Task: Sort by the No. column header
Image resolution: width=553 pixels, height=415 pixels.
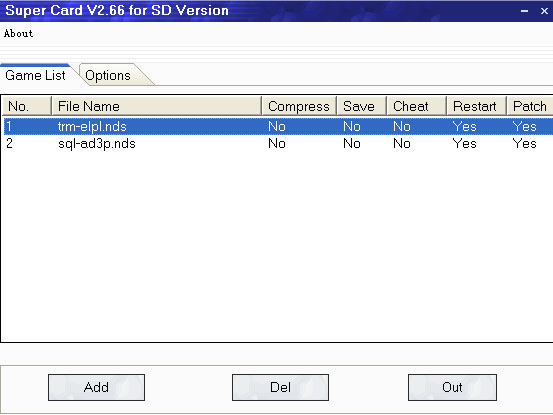Action: tap(27, 106)
